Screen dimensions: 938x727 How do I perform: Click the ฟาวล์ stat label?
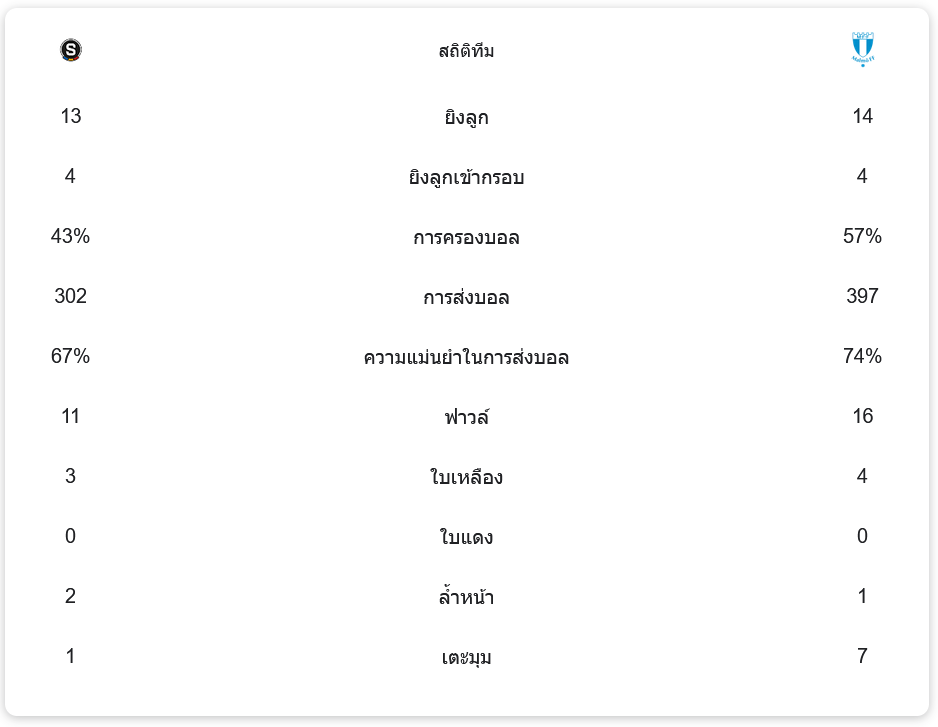click(x=466, y=417)
